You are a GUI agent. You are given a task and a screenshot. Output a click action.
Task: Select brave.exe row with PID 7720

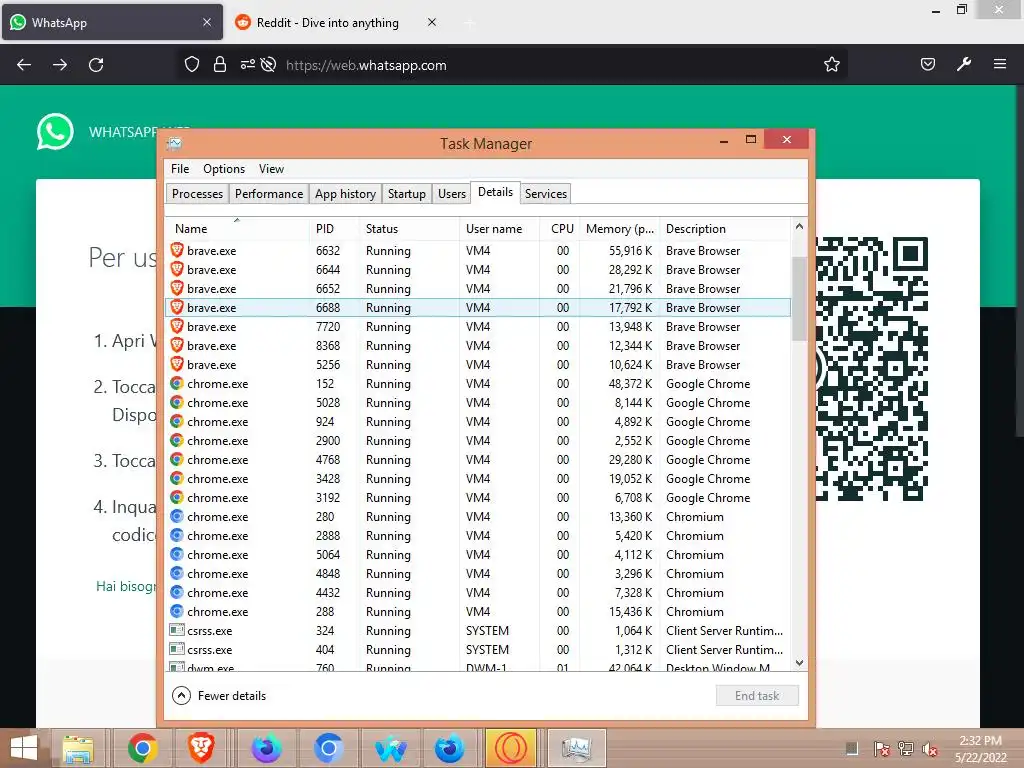(479, 327)
